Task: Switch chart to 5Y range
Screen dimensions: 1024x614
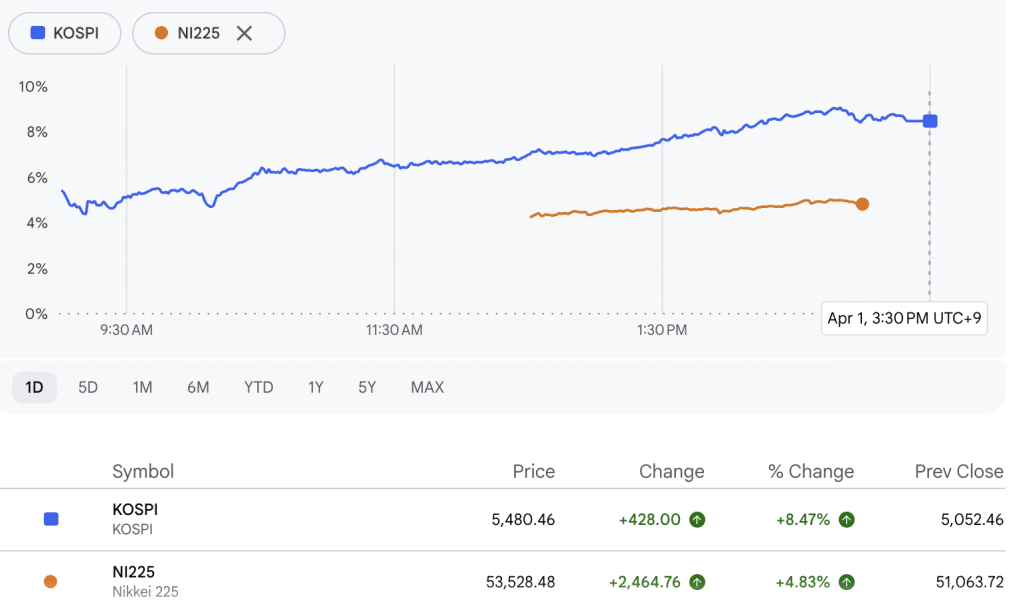Action: (367, 387)
